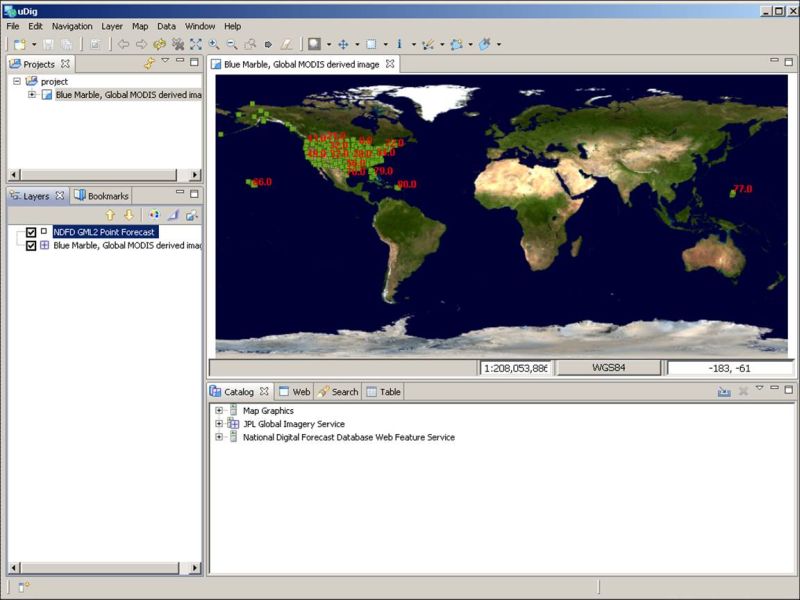Toggle visibility of NDFD GML2 Point Forecast layer

point(31,232)
